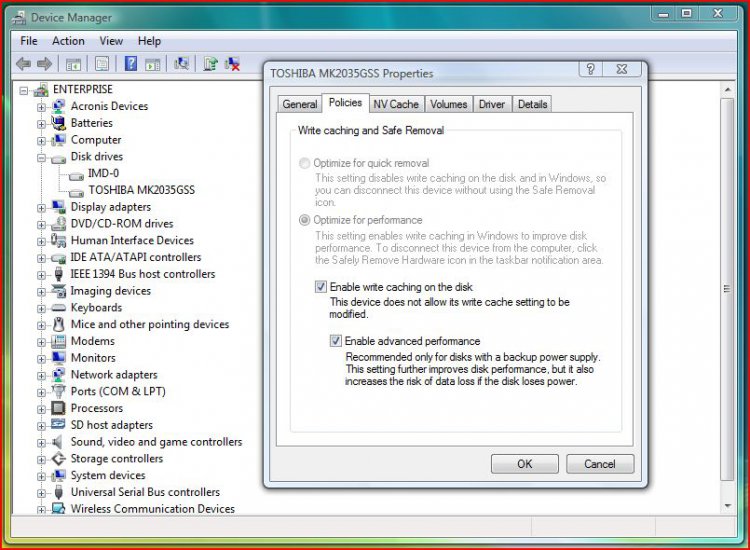Select the Storage controllers label
The image size is (750, 550).
117,458
